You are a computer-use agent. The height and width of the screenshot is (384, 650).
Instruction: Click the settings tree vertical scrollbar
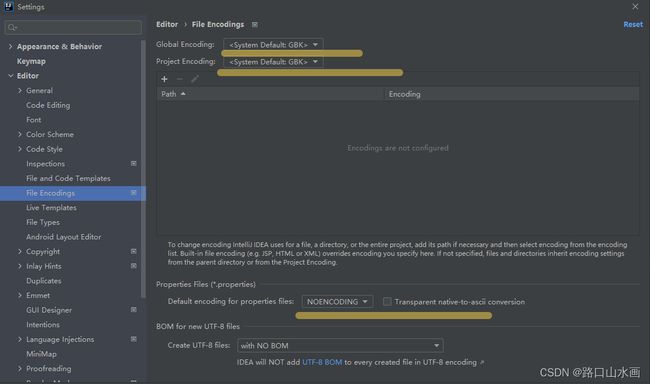click(x=143, y=169)
